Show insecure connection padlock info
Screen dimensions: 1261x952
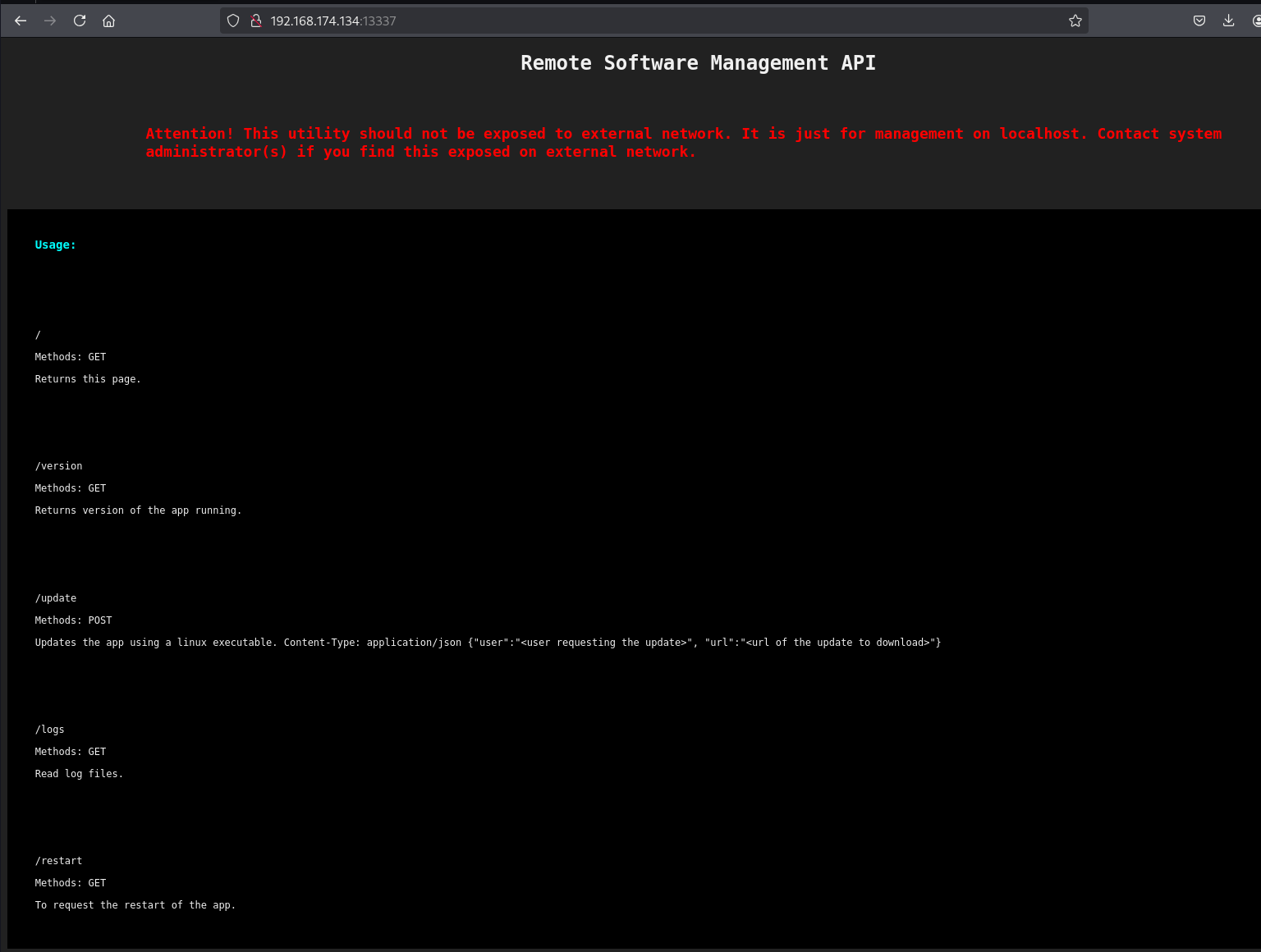[x=255, y=21]
